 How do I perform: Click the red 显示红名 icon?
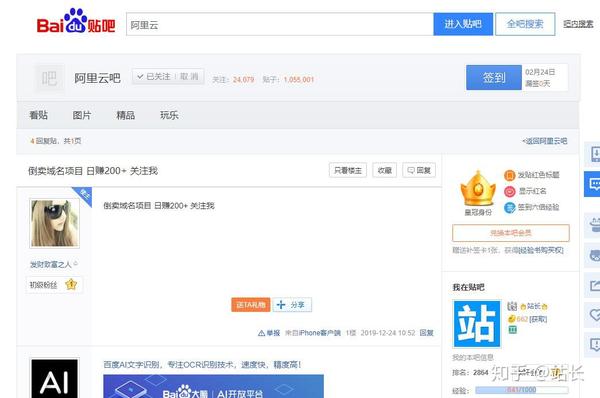pos(509,191)
